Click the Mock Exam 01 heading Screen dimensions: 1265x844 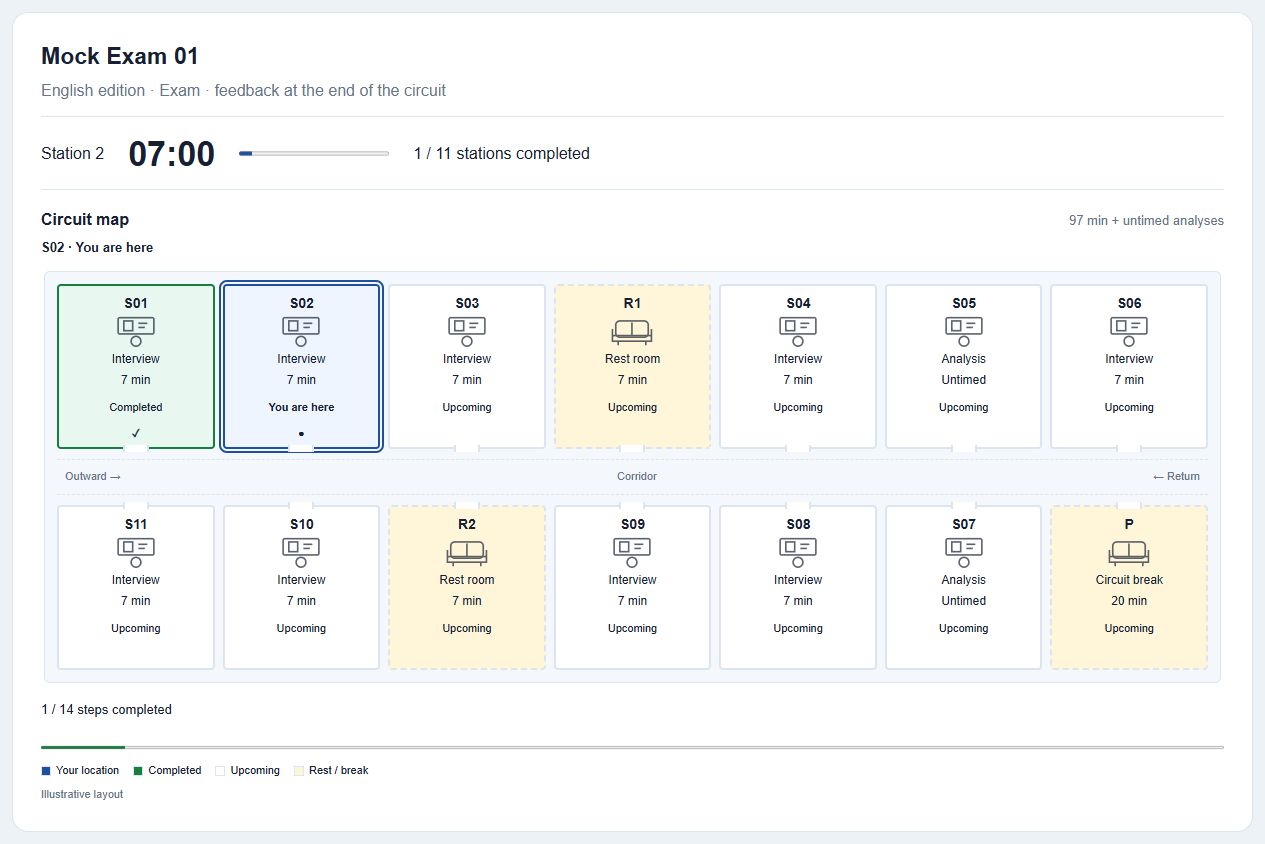point(120,56)
